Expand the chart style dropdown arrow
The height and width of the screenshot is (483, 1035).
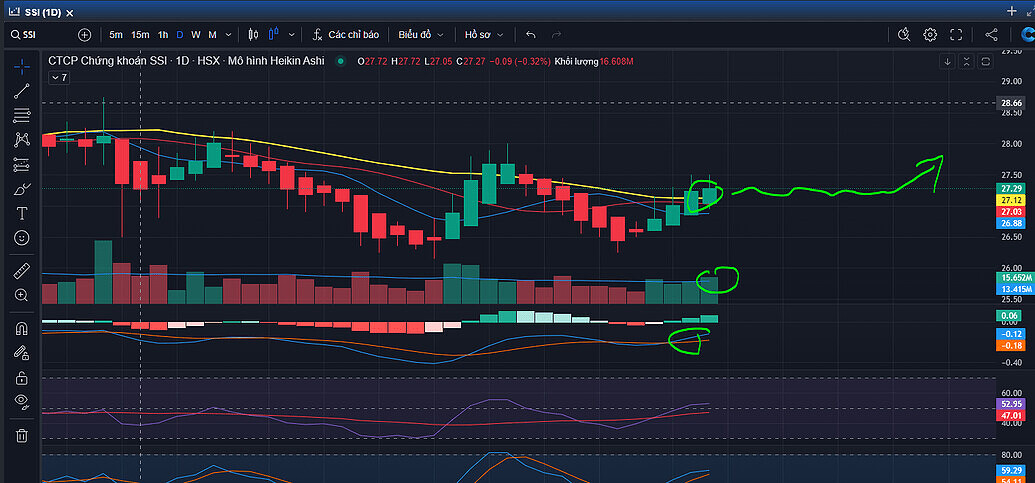coord(291,35)
